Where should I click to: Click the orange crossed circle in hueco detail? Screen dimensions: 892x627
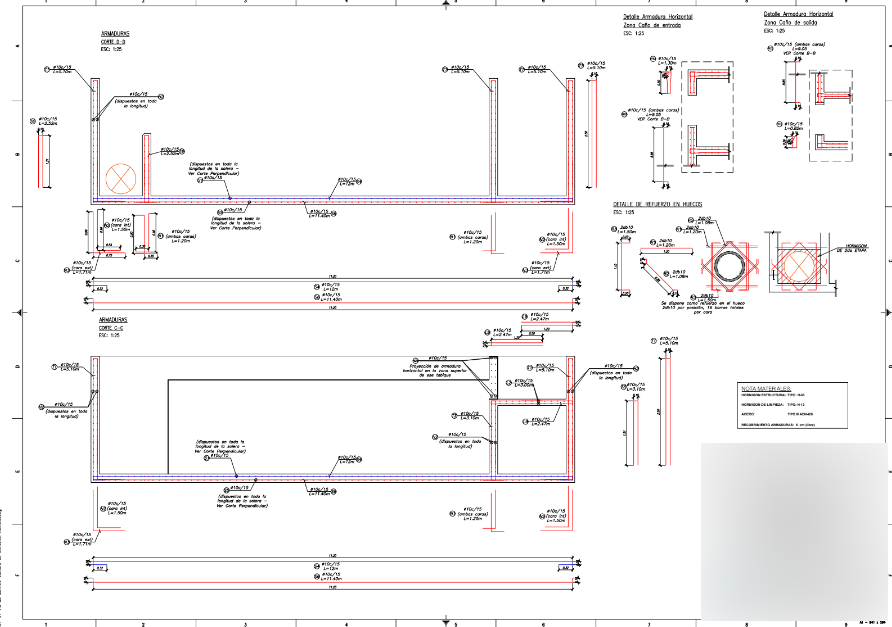pyautogui.click(x=797, y=267)
